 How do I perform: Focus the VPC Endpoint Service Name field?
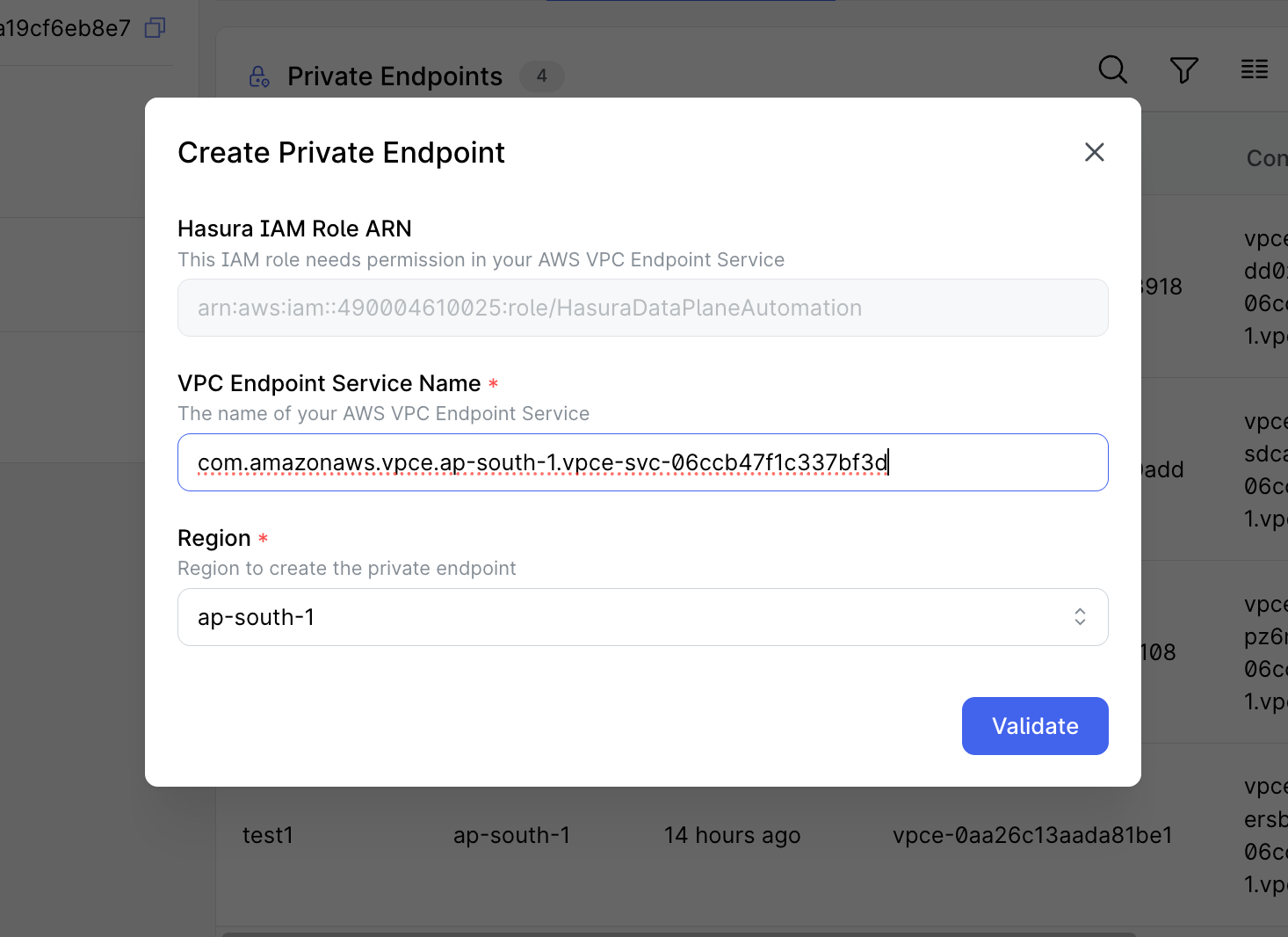642,462
